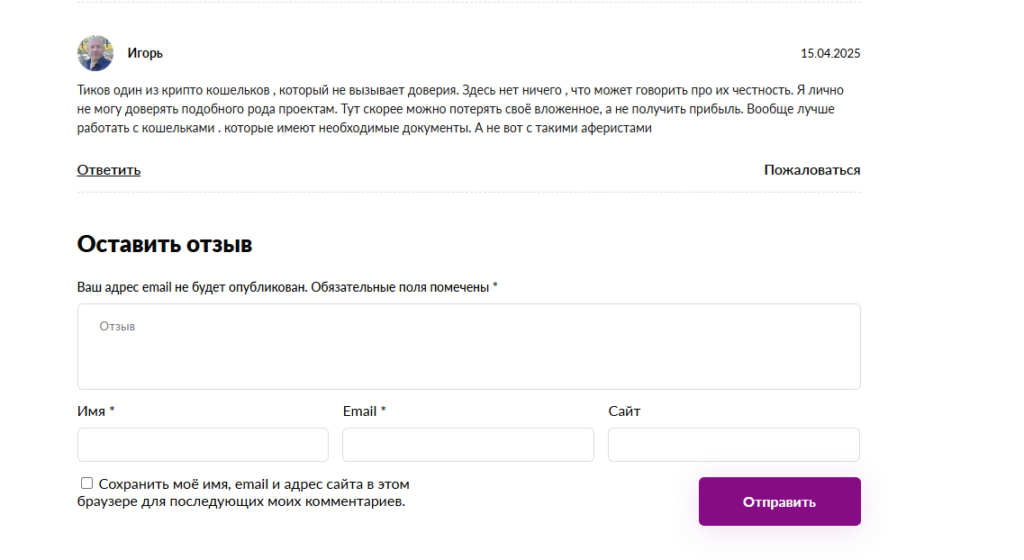Click the required-field asterisk after помечены
Viewport: 1024px width, 560px height.
coord(495,287)
